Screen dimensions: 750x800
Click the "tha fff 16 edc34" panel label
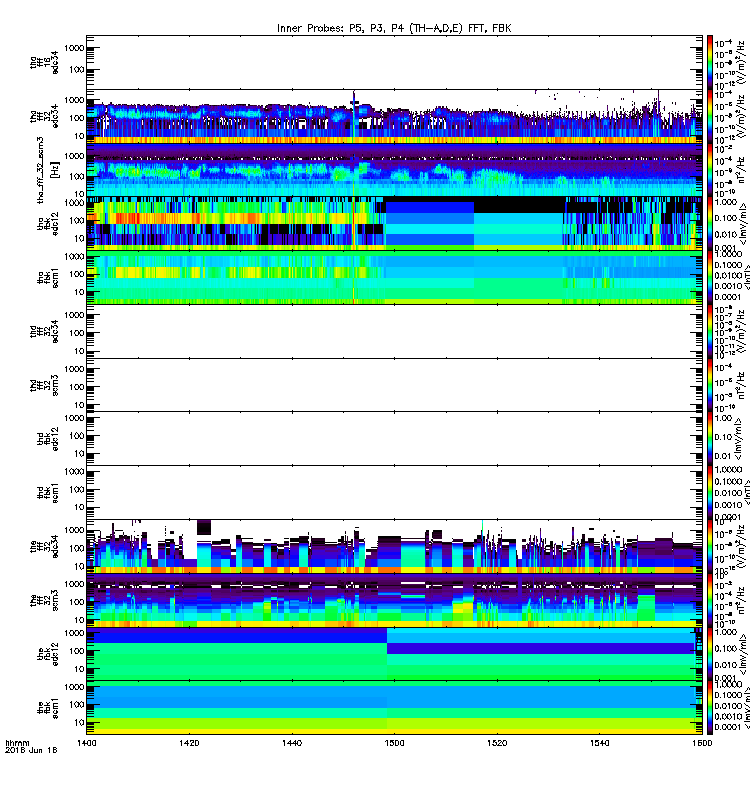click(44, 62)
